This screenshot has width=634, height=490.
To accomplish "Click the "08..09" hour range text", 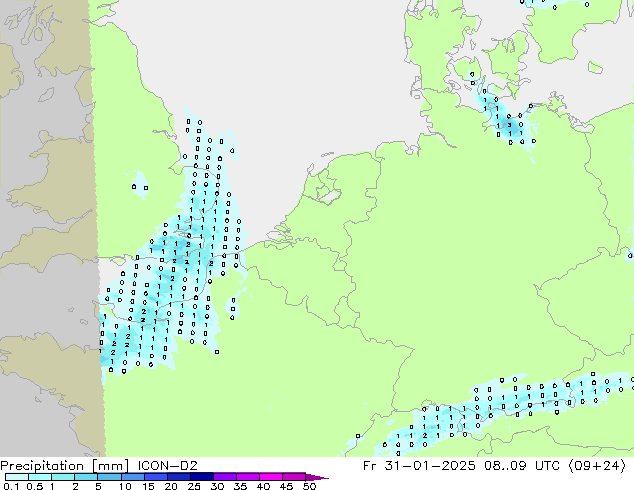I will pyautogui.click(x=505, y=466).
